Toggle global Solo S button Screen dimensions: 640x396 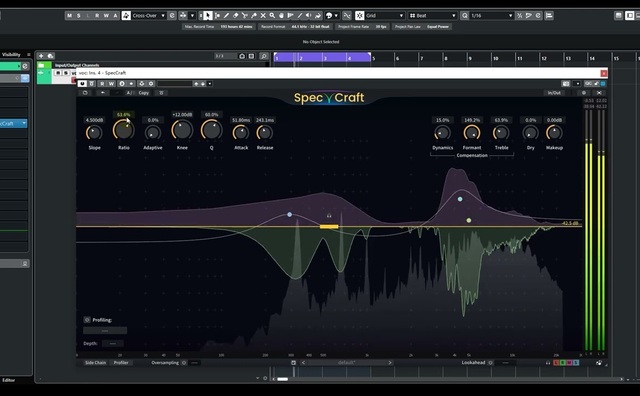pyautogui.click(x=79, y=16)
